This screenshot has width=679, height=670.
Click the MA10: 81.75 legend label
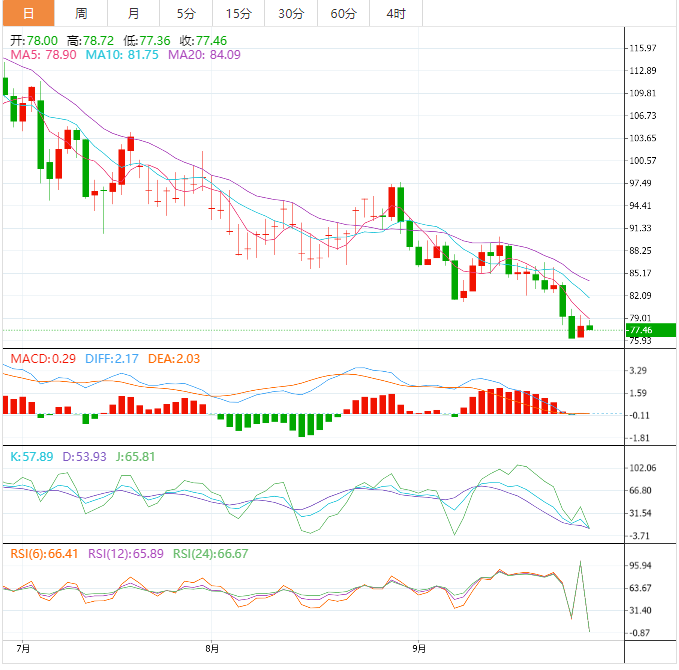point(122,55)
